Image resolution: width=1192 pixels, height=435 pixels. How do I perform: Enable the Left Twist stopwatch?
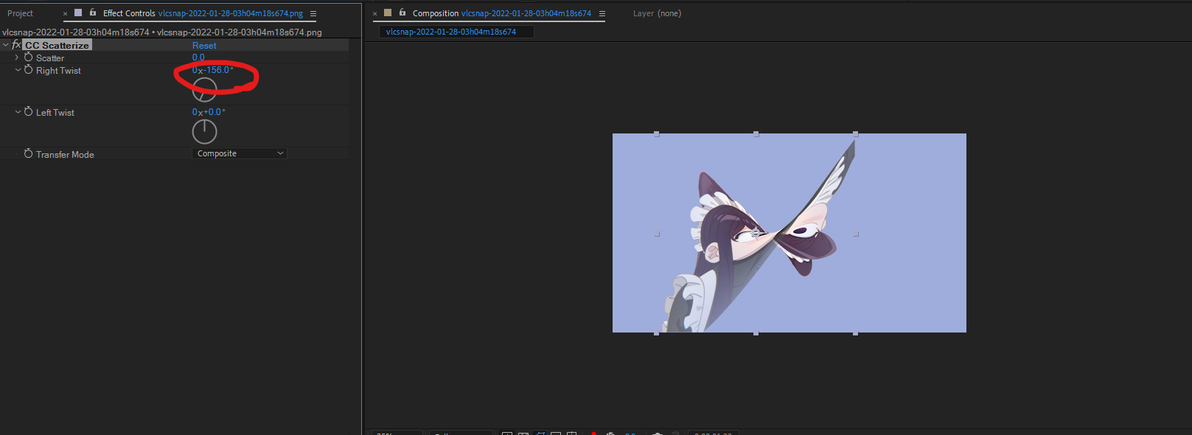[x=29, y=113]
